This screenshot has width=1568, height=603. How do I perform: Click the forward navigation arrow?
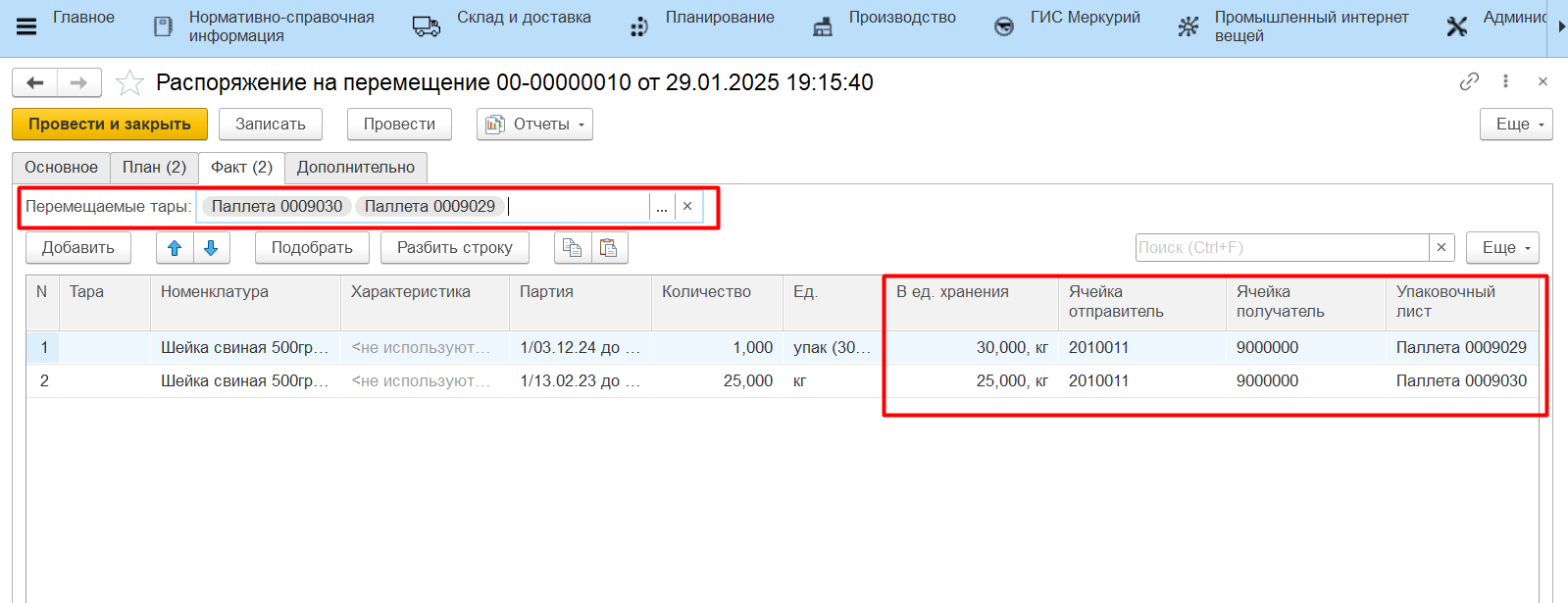click(x=79, y=83)
